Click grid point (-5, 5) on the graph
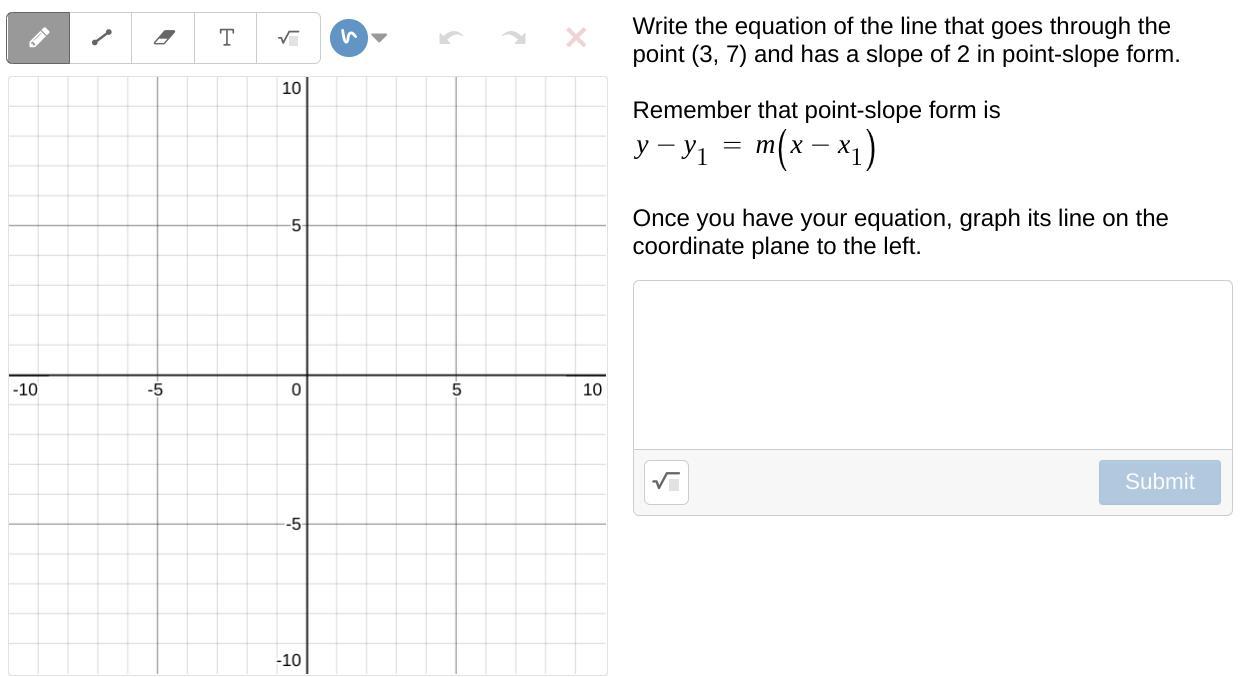 pyautogui.click(x=157, y=226)
